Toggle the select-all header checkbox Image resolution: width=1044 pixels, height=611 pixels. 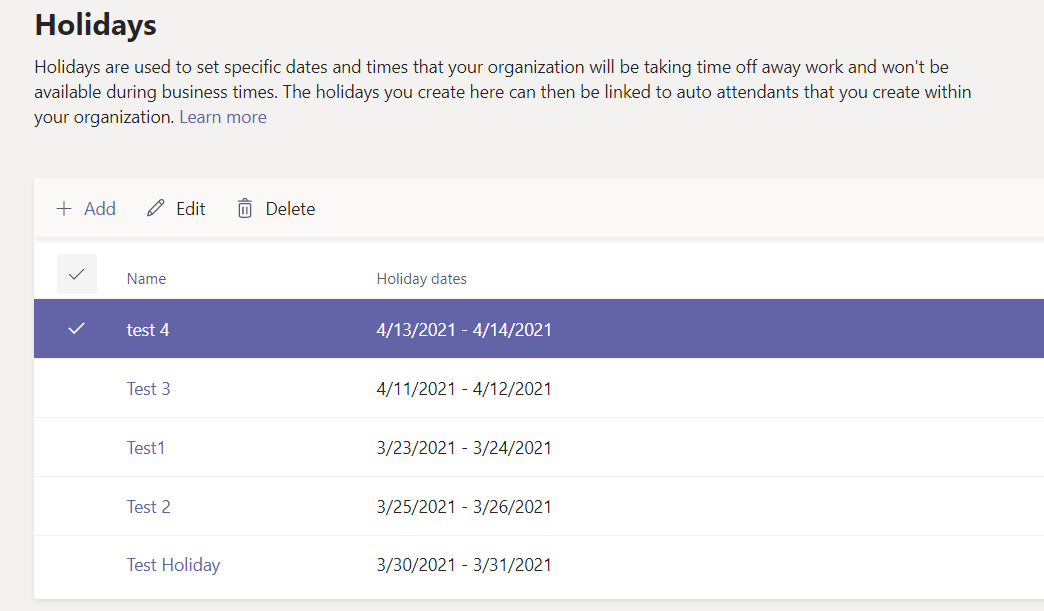click(x=77, y=274)
